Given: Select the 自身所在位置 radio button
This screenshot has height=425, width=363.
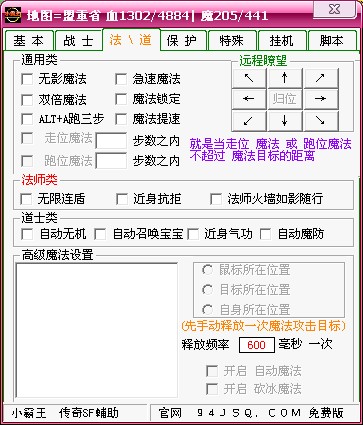Looking at the screenshot, I should pyautogui.click(x=207, y=310).
